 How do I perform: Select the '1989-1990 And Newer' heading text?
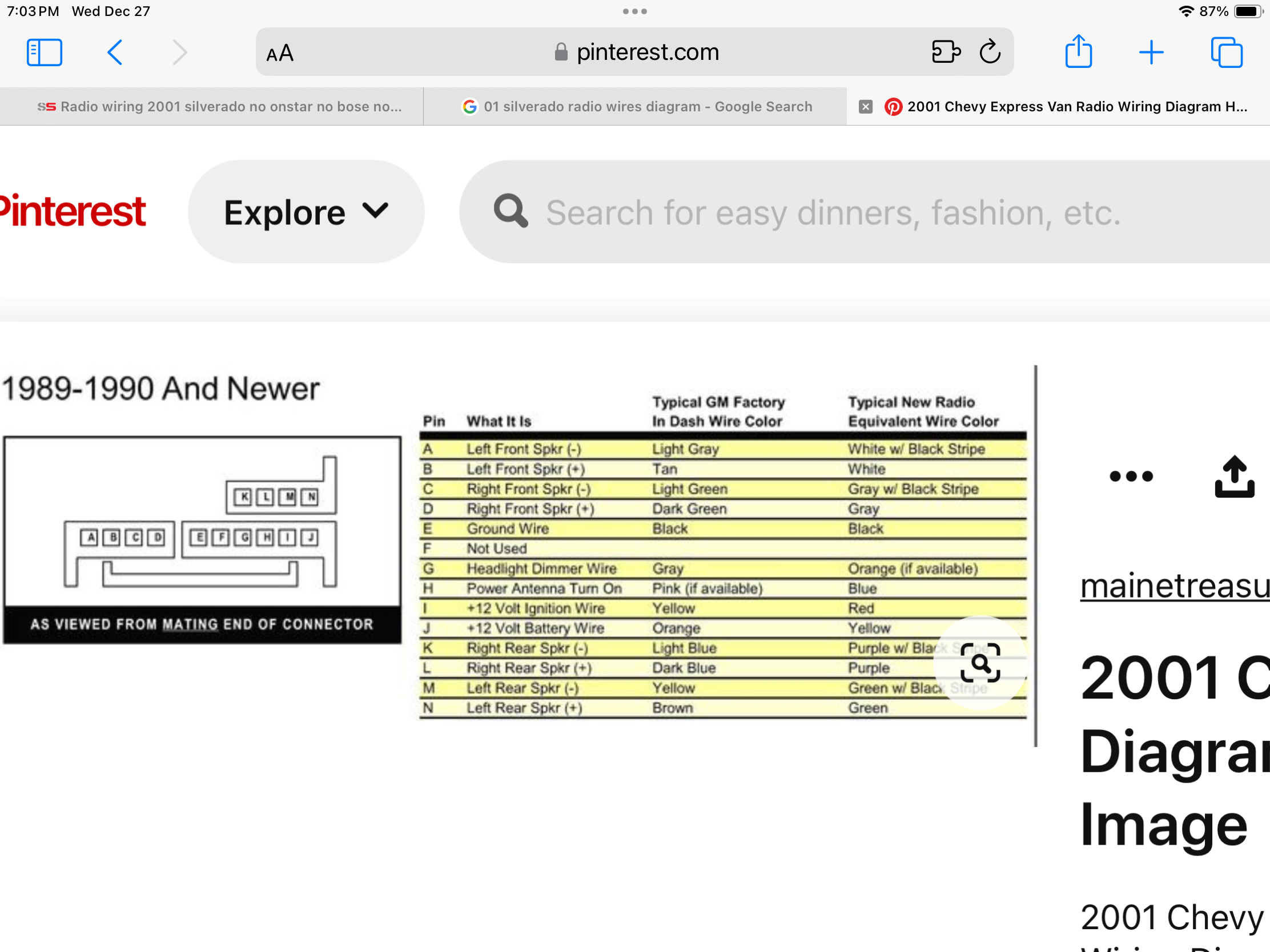click(160, 389)
